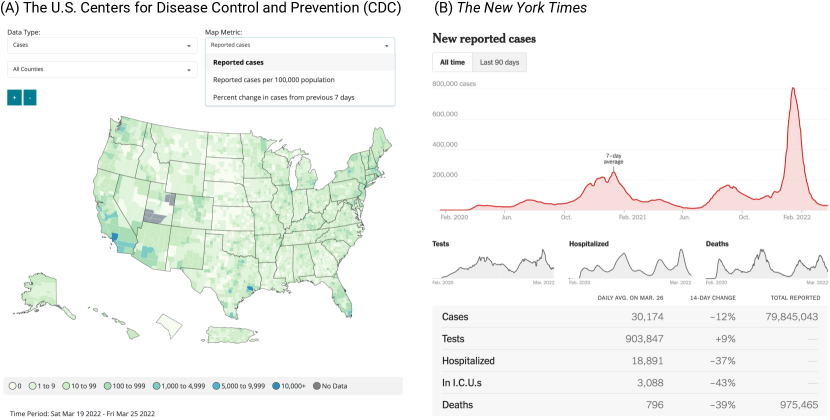This screenshot has height=420, width=830.
Task: Select Reported cases per 100,000 population option
Action: (x=274, y=79)
